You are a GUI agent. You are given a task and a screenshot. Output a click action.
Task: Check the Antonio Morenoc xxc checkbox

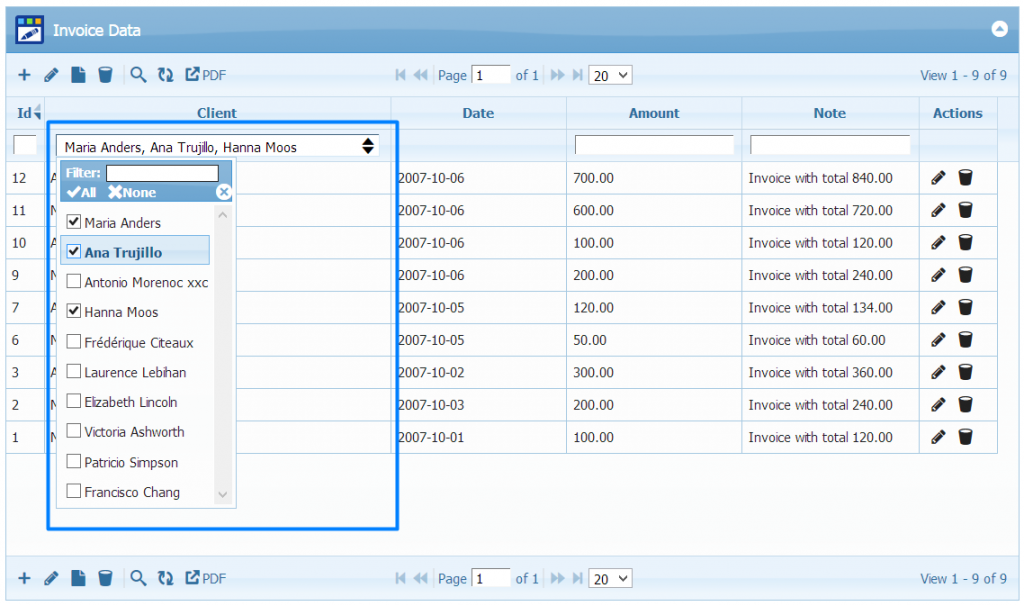click(73, 282)
